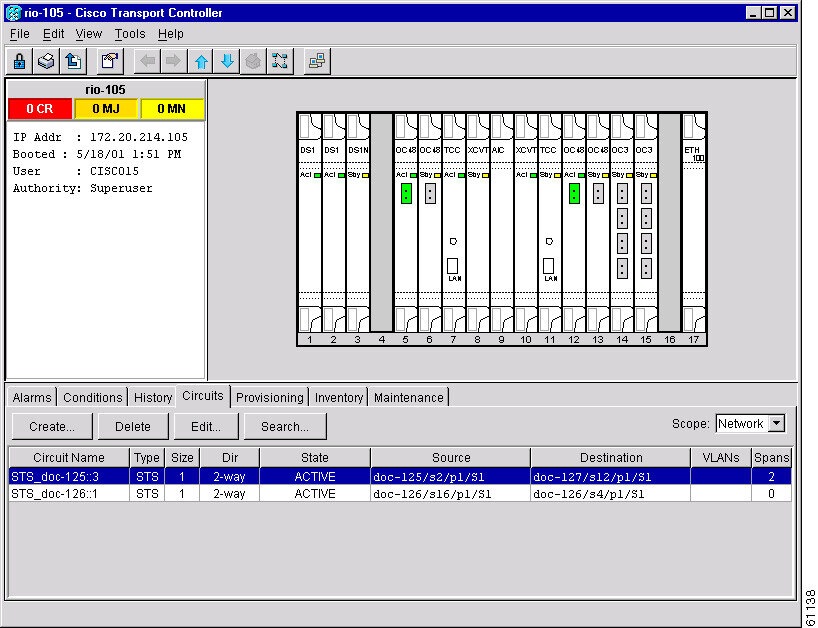Open the View menu
The height and width of the screenshot is (628, 818).
89,34
